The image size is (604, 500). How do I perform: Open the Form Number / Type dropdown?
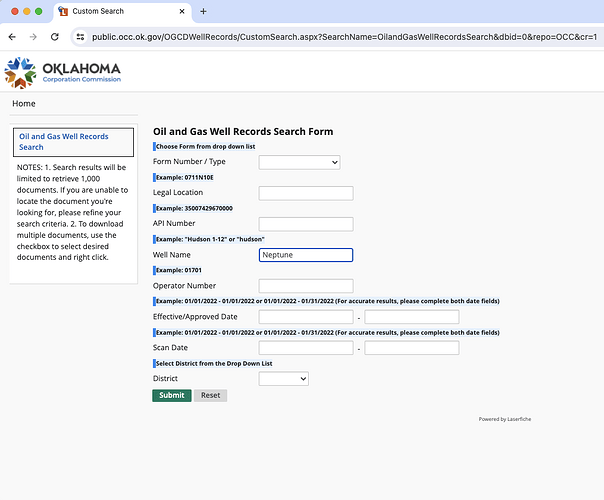pos(299,162)
